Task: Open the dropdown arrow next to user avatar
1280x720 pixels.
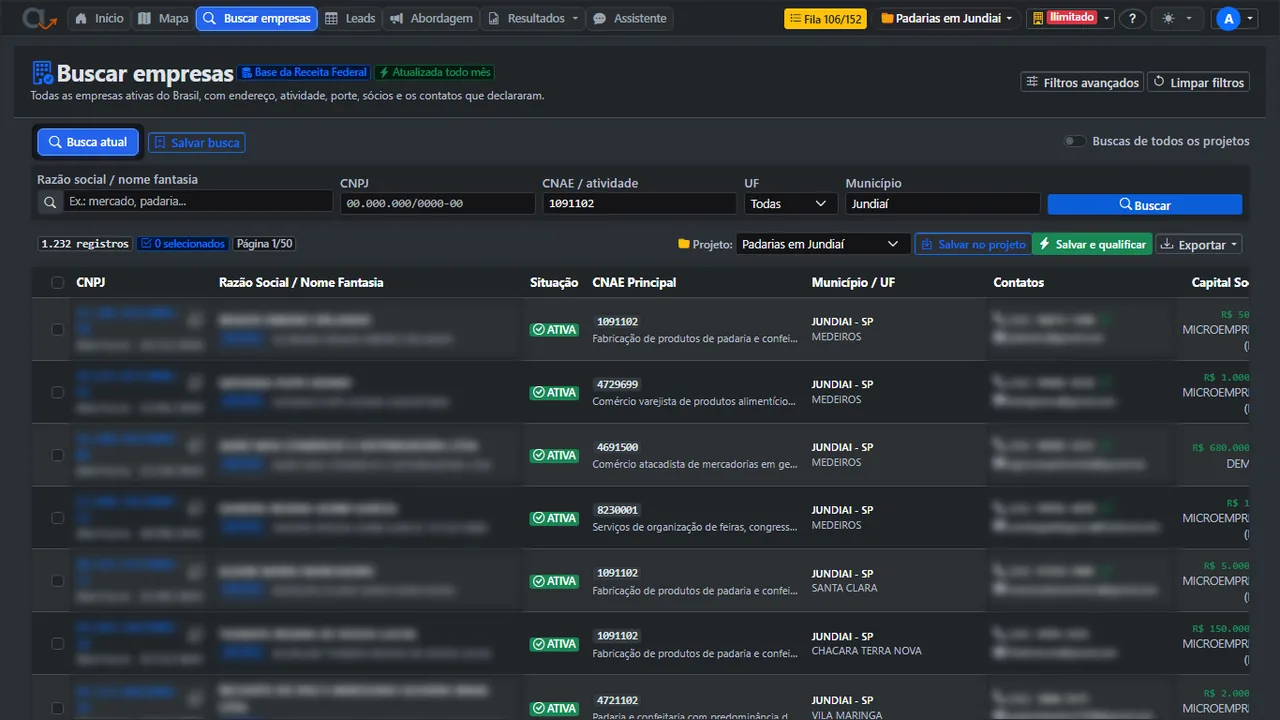Action: point(1251,18)
